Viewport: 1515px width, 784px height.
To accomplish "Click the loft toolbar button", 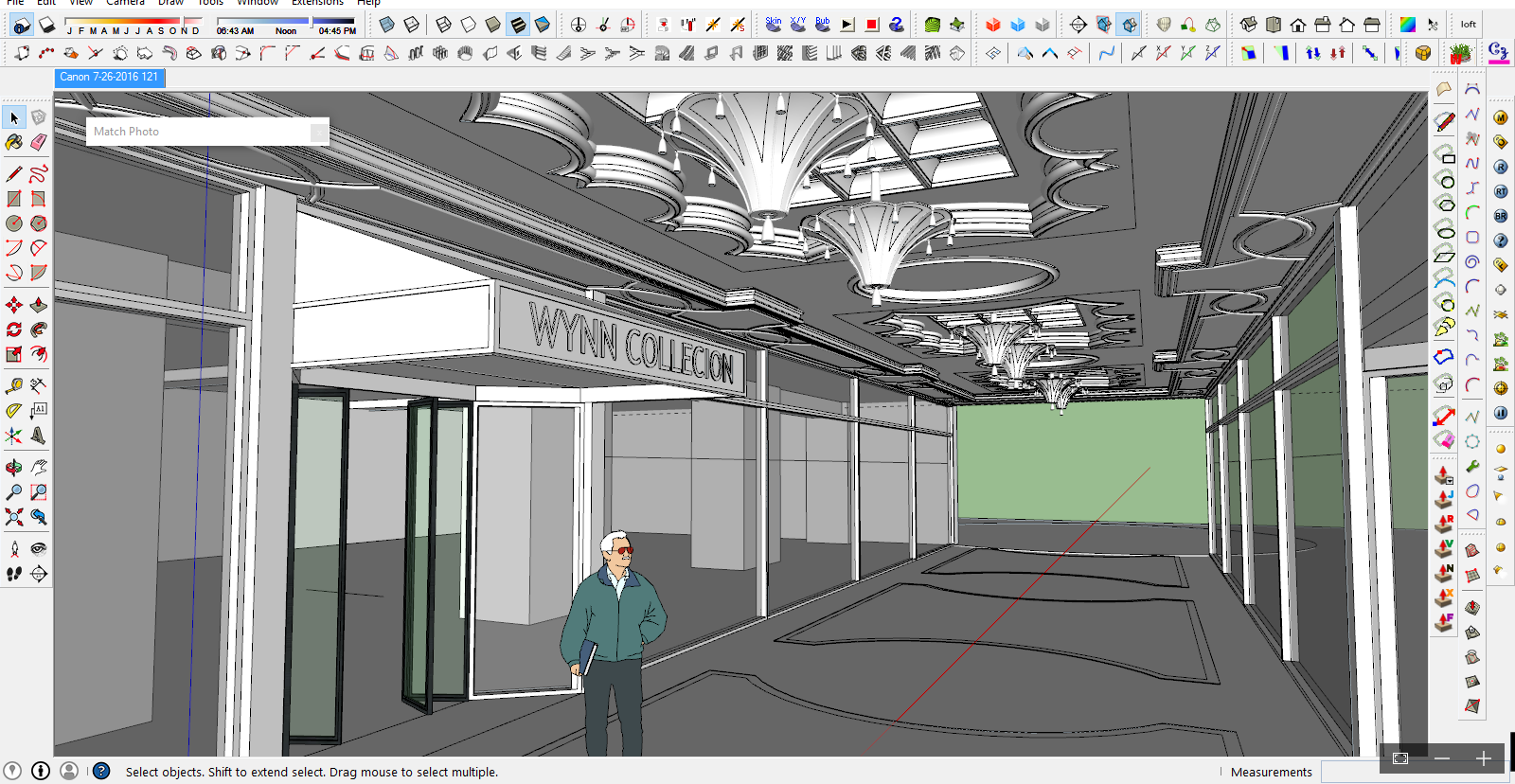I will [x=1469, y=25].
